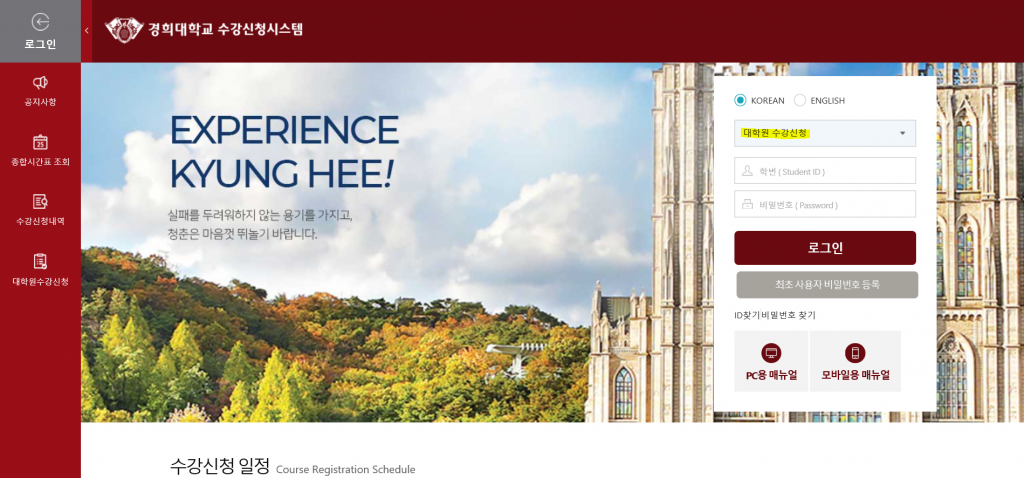Open the 대학원수강신청 clipboard icon

40,261
